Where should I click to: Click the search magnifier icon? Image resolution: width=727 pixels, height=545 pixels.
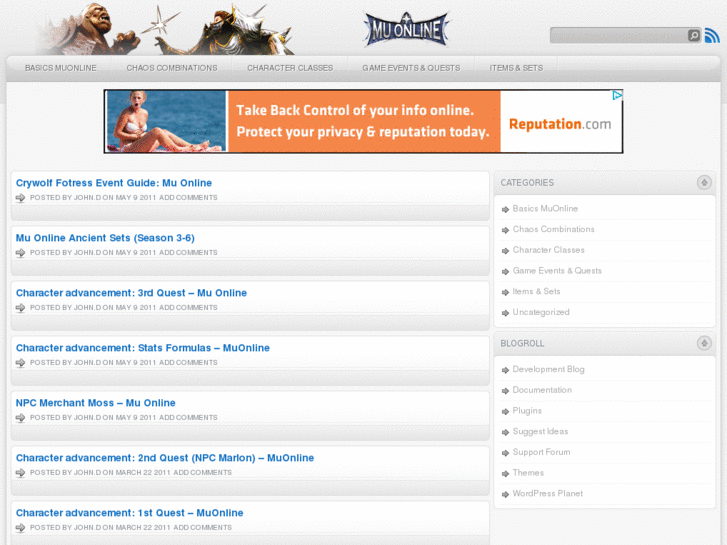click(694, 35)
